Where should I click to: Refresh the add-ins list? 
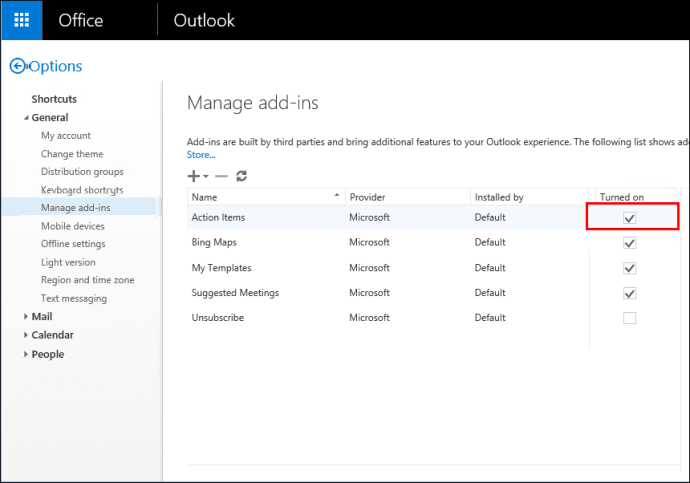click(242, 176)
